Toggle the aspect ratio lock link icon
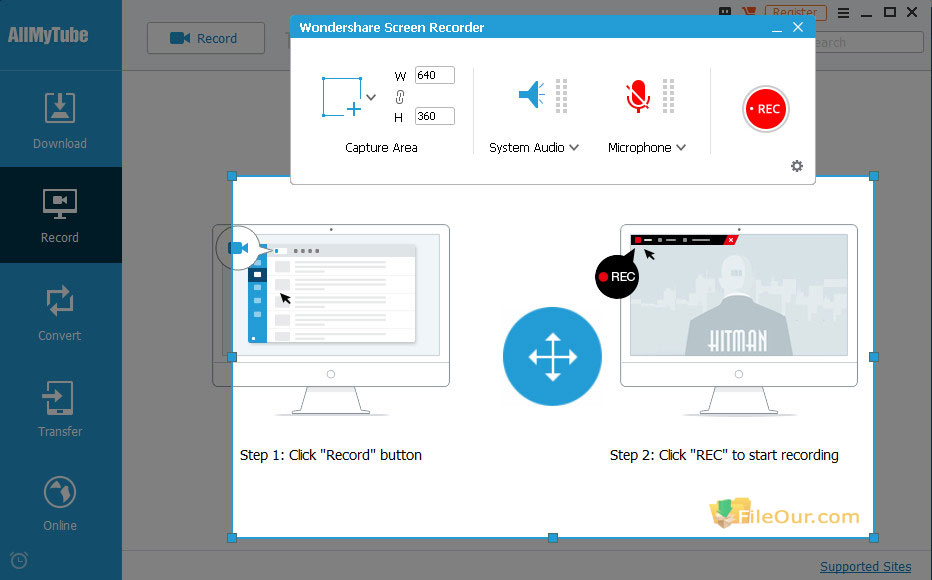This screenshot has width=932, height=580. 400,96
